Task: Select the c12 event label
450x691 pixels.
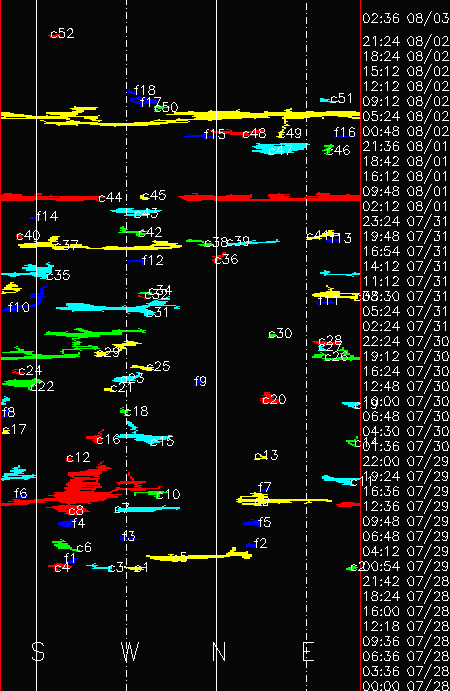Action: tap(78, 457)
